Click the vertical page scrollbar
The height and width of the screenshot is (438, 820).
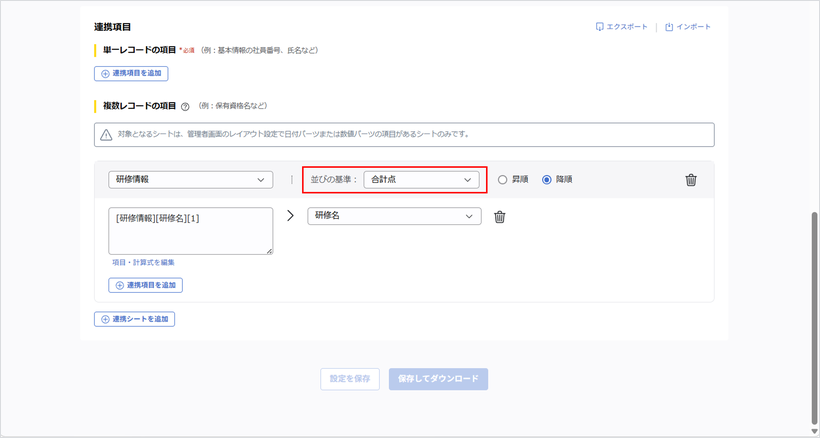click(x=814, y=318)
